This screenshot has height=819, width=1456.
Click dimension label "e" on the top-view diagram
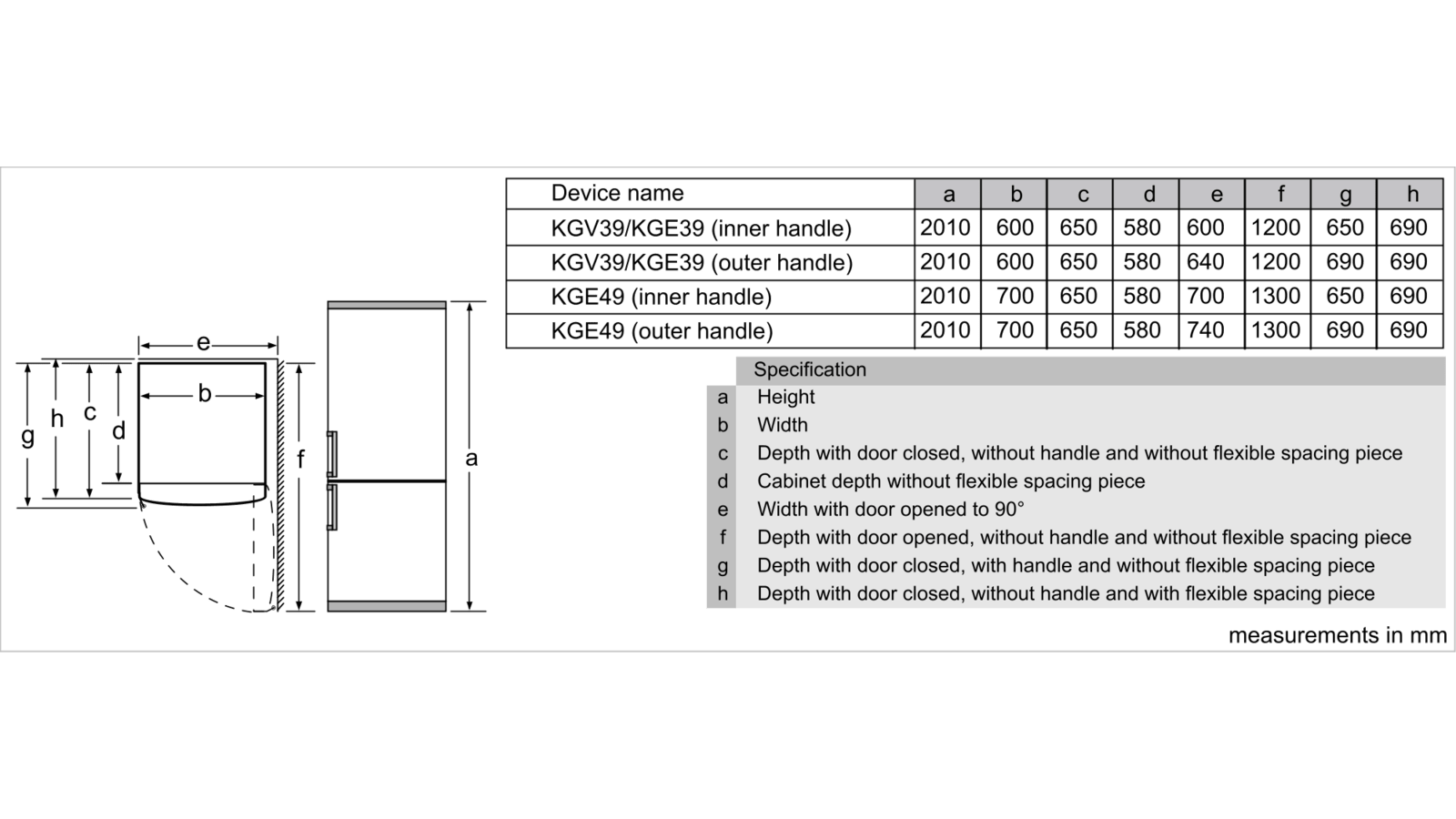[203, 343]
